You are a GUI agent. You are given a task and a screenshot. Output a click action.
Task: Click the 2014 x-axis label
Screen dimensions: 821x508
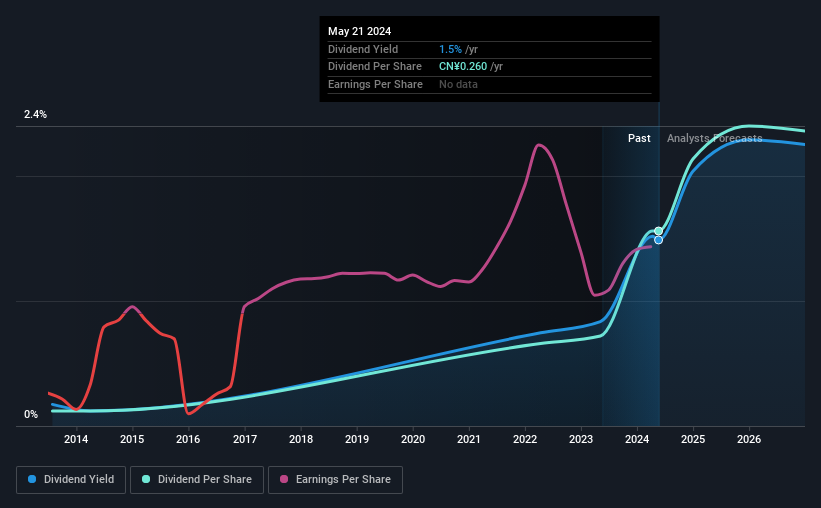tap(76, 439)
